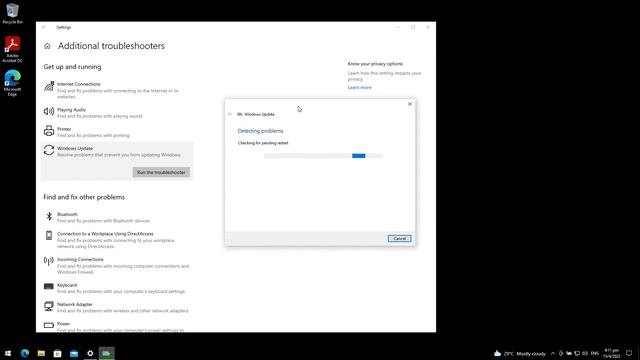Select the Windows Update sync icon

[49, 150]
